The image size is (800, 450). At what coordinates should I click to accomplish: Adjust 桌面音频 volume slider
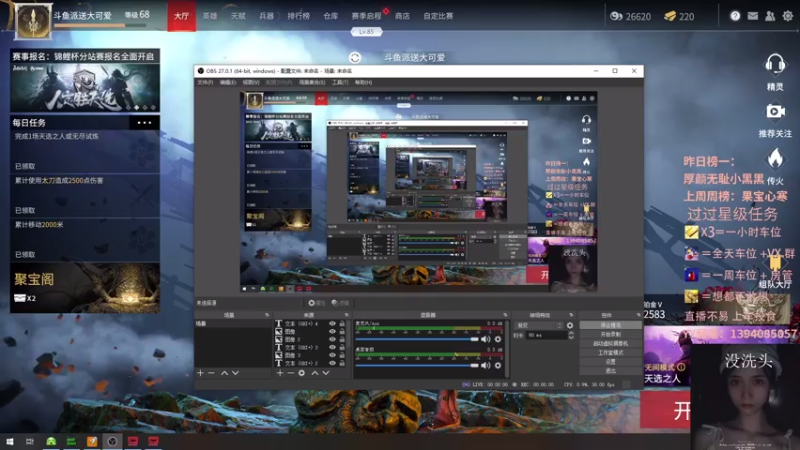point(417,365)
